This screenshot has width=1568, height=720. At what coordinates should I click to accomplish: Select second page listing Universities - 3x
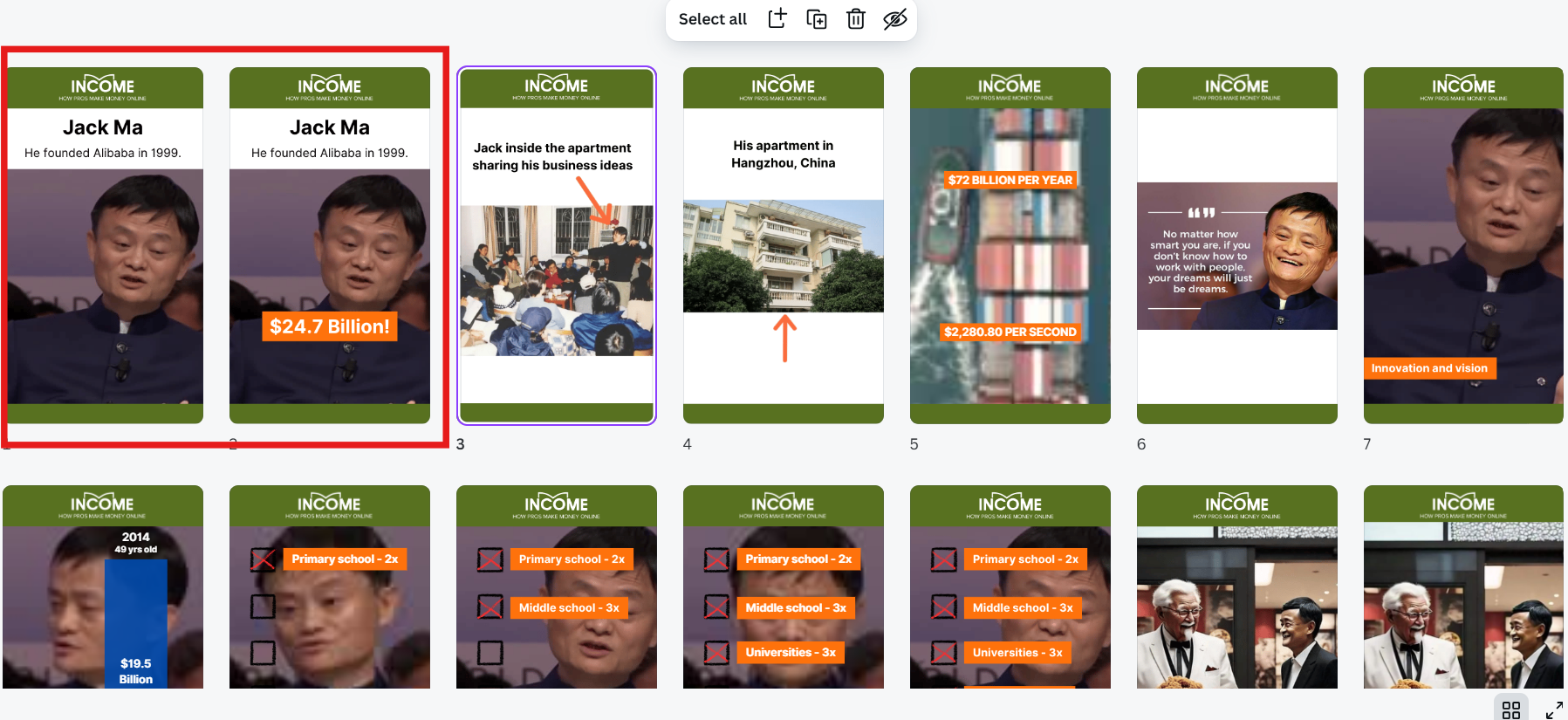pyautogui.click(x=1010, y=587)
